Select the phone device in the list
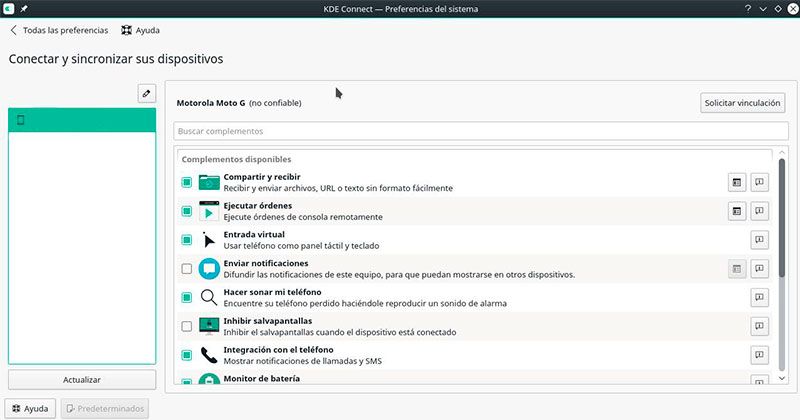 coord(82,120)
